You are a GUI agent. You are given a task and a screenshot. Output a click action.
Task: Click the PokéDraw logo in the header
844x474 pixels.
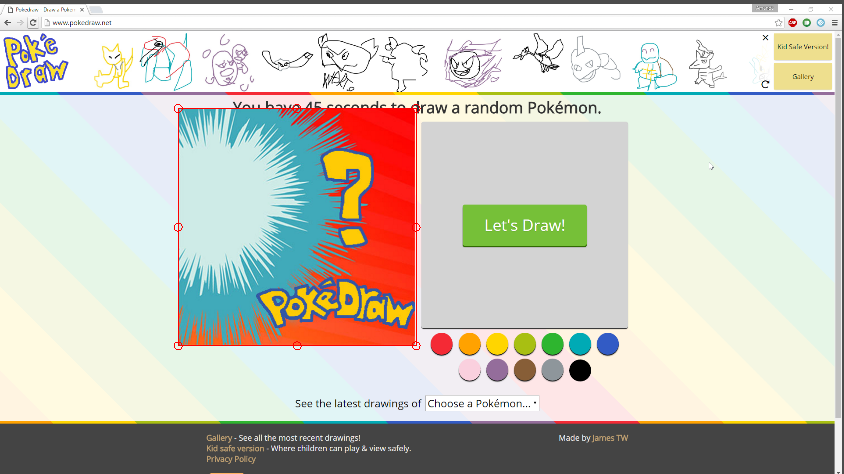tap(36, 62)
